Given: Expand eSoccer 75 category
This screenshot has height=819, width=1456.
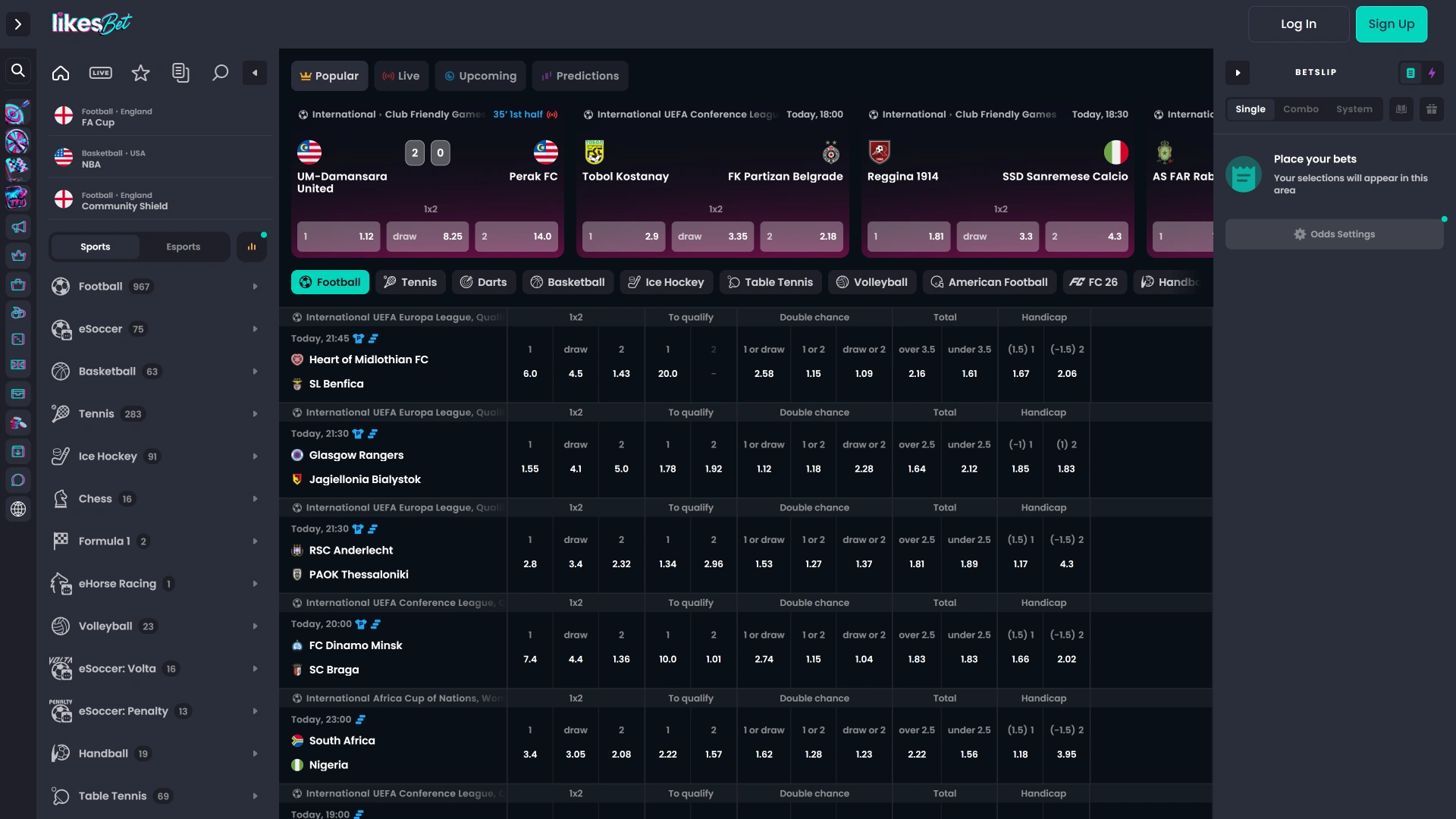Looking at the screenshot, I should click(x=158, y=329).
